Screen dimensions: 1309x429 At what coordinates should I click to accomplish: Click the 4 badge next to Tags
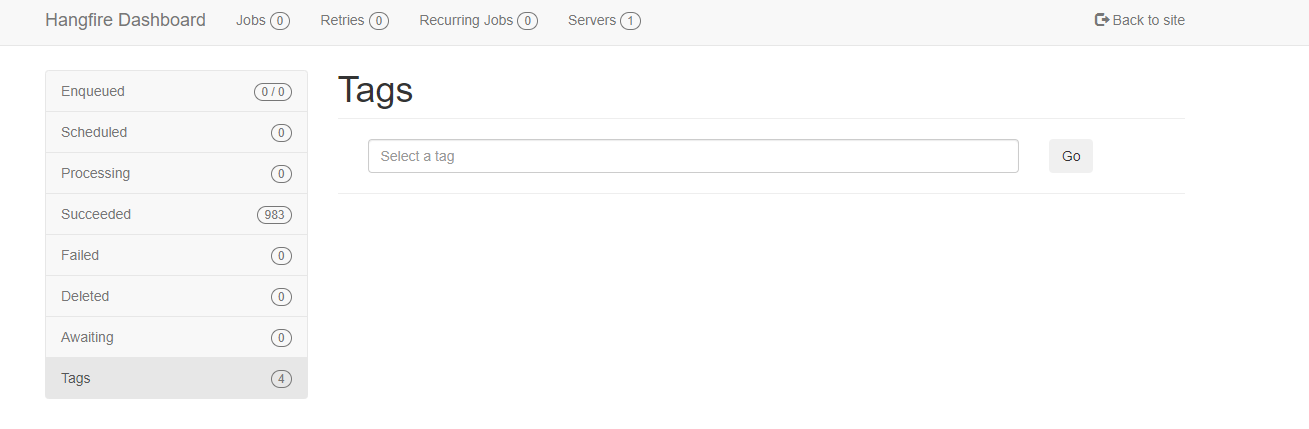click(x=281, y=379)
